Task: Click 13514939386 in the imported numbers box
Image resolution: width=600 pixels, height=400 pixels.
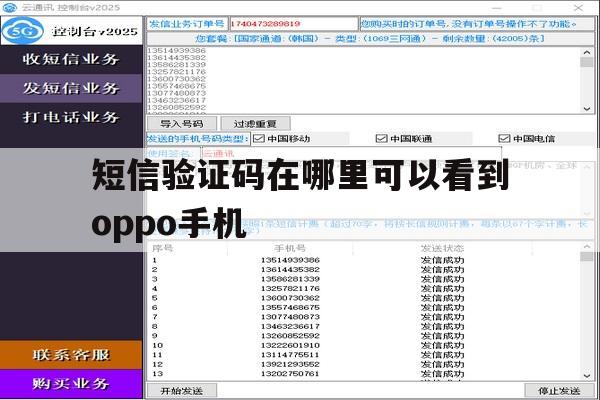Action: (x=176, y=51)
